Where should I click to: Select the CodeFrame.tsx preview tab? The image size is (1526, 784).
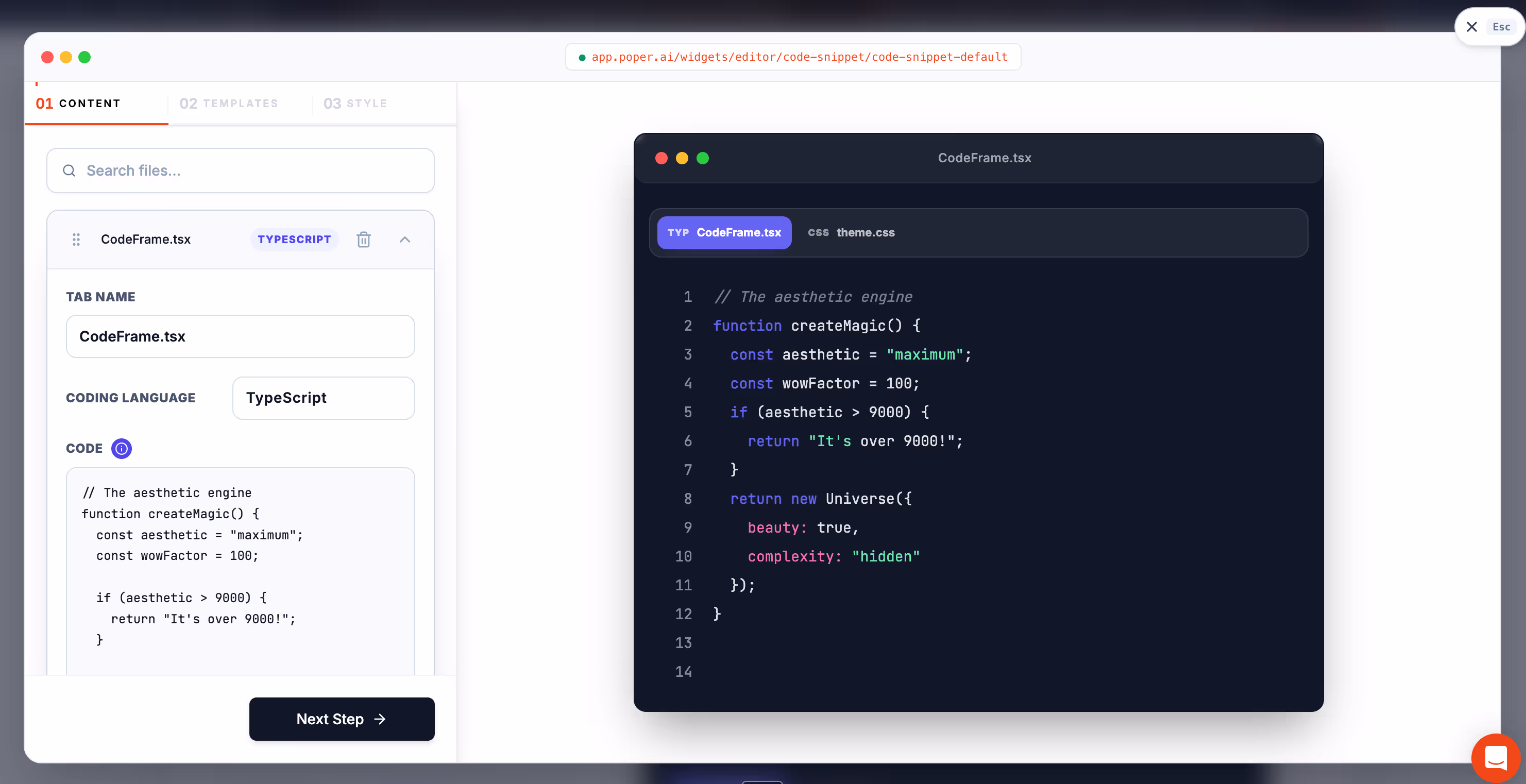[x=724, y=233]
